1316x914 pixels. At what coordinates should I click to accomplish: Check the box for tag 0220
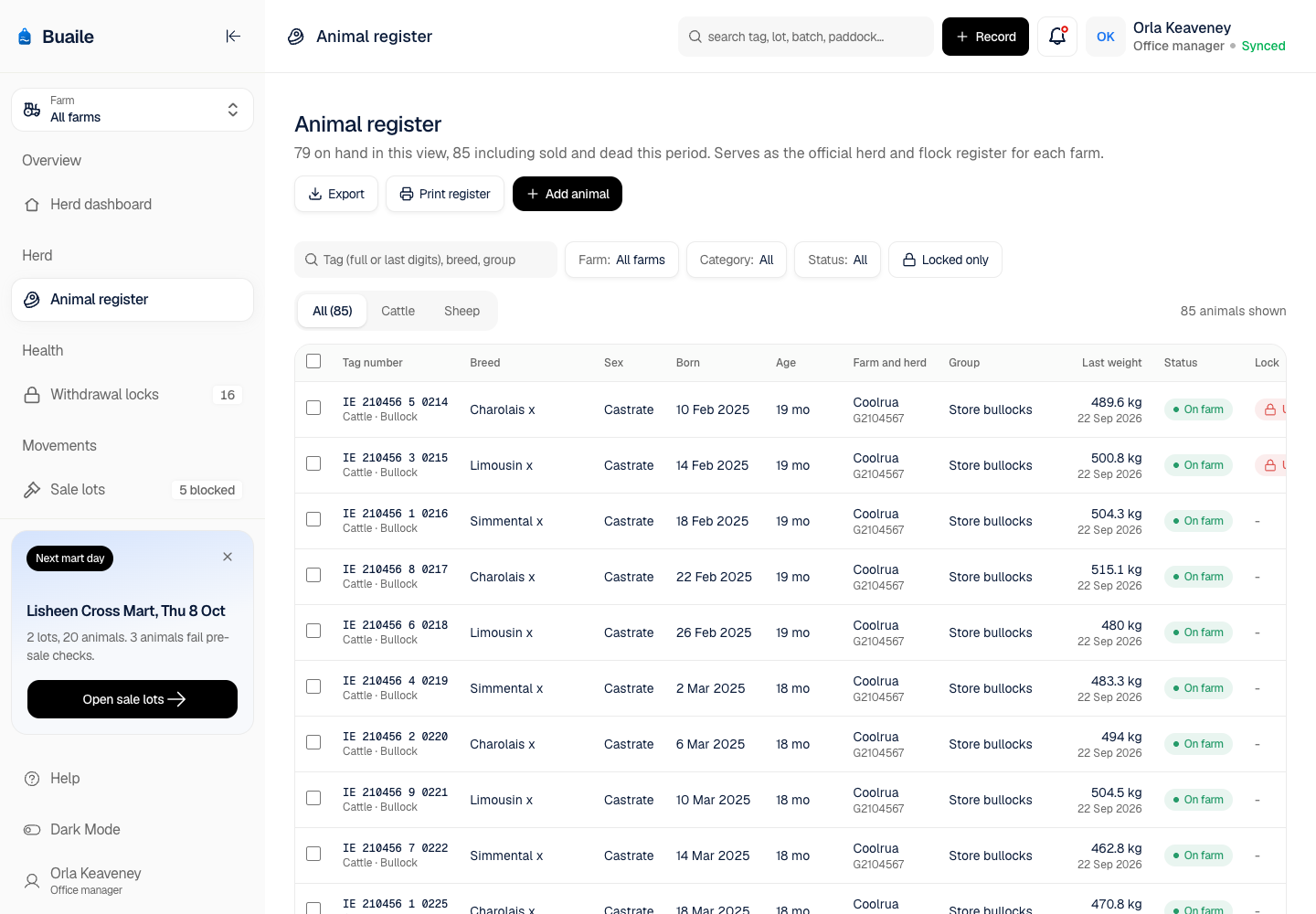[313, 742]
